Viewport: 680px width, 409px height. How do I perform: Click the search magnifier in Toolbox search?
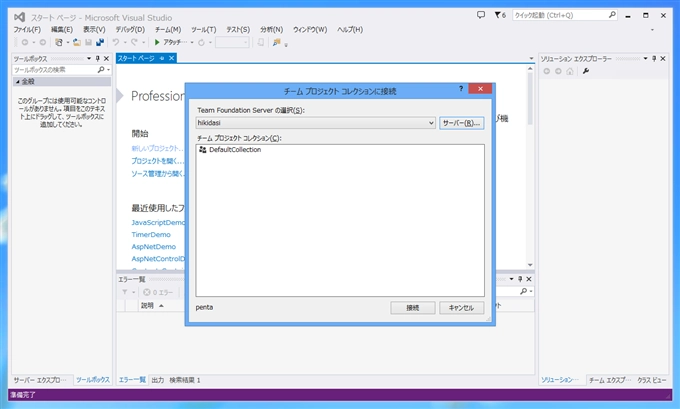click(101, 69)
